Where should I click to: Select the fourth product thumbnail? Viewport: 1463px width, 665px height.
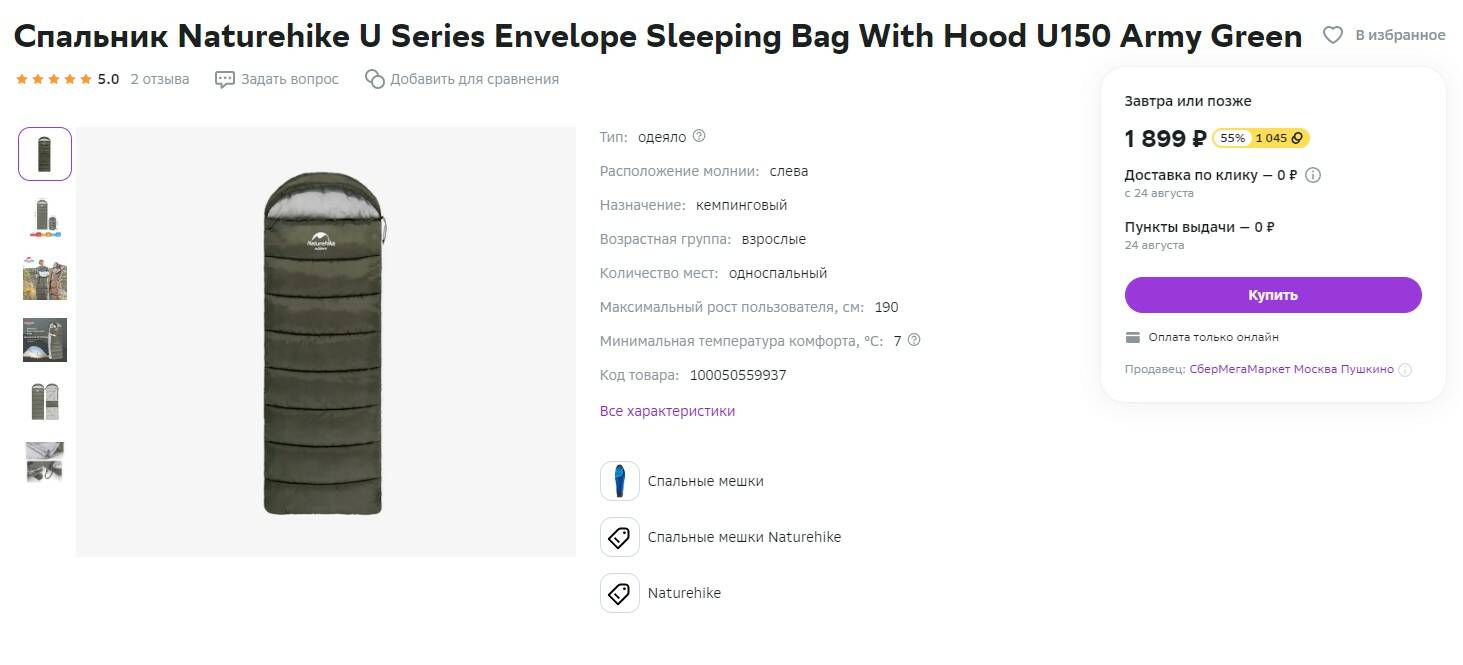[45, 340]
